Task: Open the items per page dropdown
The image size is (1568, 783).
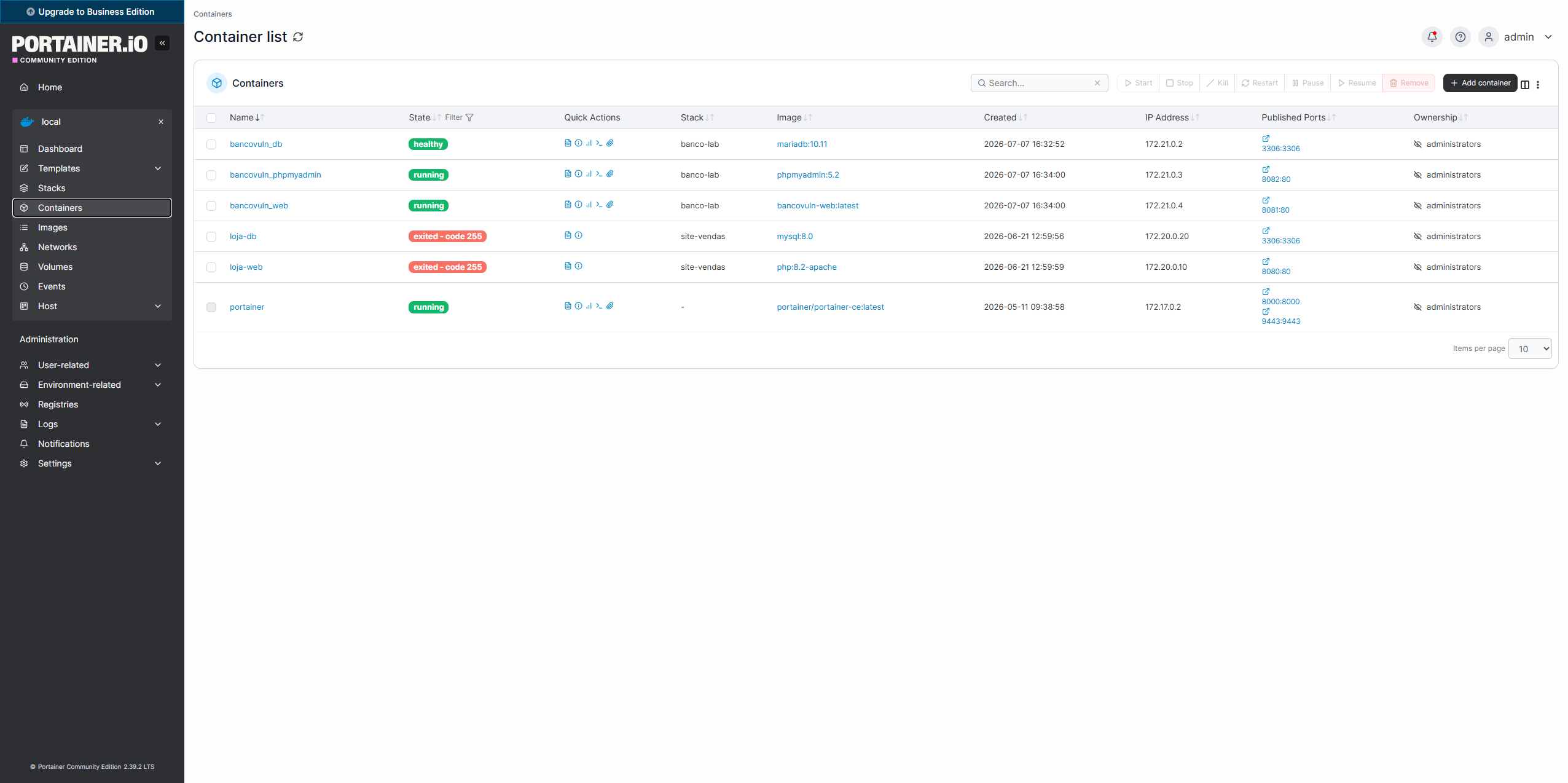Action: 1530,348
